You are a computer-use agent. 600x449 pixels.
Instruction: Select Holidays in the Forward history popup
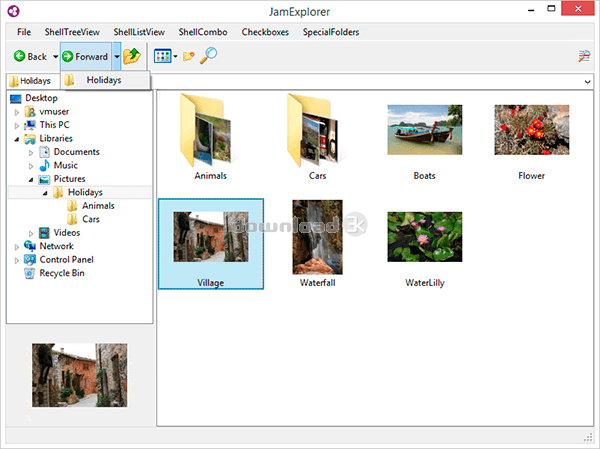(105, 80)
